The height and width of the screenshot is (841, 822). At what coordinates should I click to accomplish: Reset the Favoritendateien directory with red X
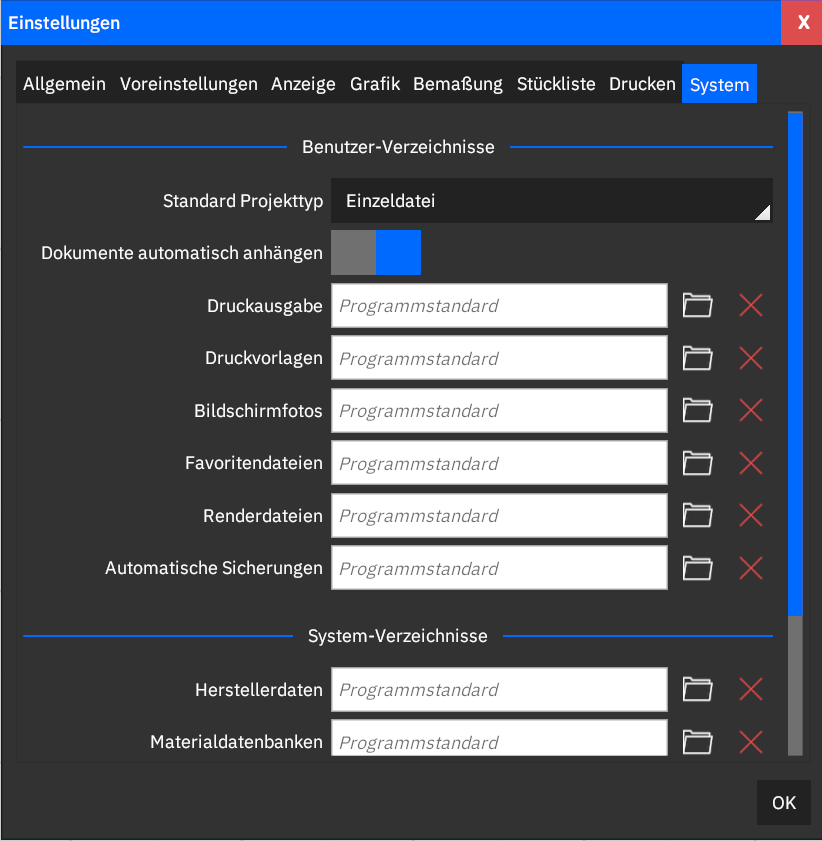[751, 463]
